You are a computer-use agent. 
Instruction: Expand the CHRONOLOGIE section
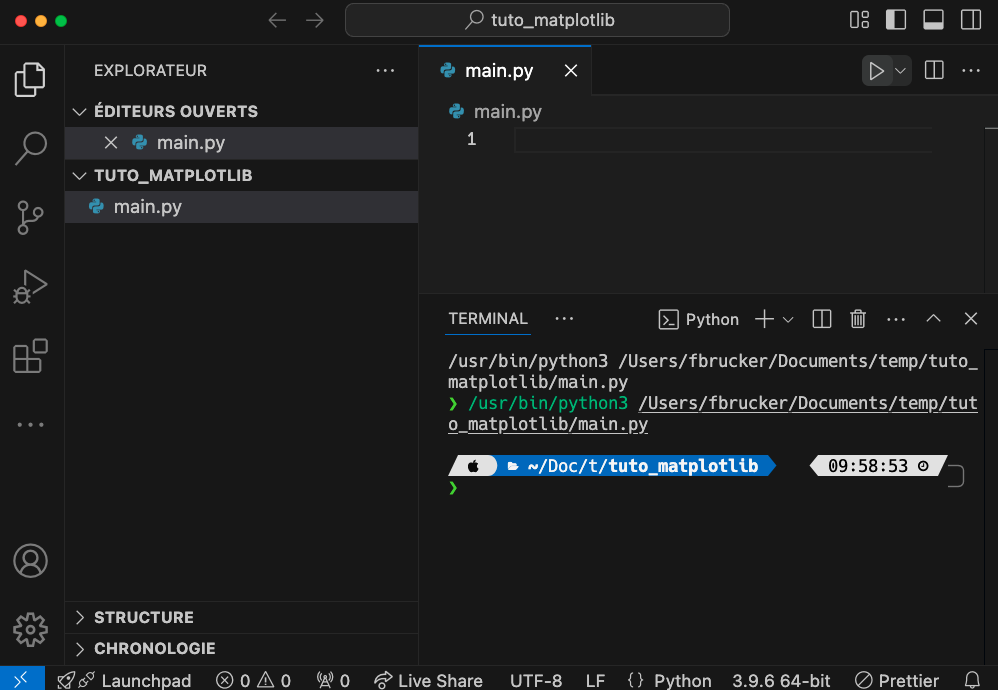coord(154,648)
